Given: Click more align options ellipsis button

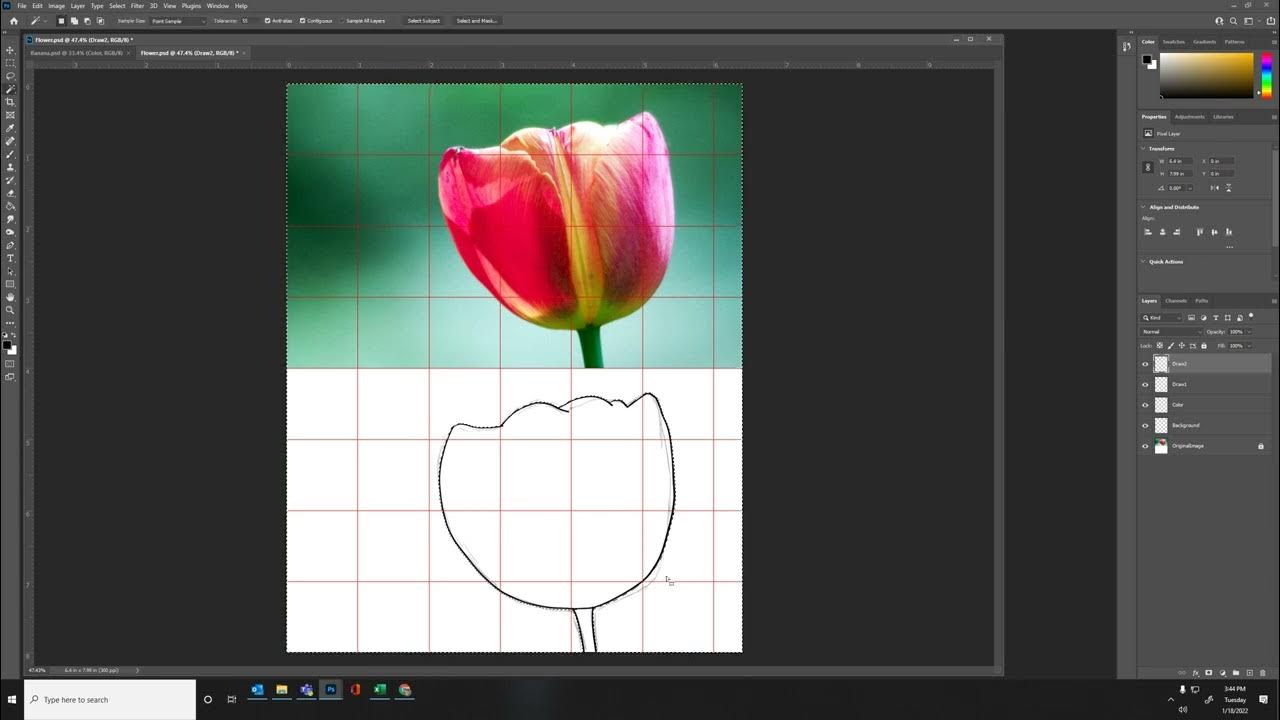Looking at the screenshot, I should pos(1229,247).
